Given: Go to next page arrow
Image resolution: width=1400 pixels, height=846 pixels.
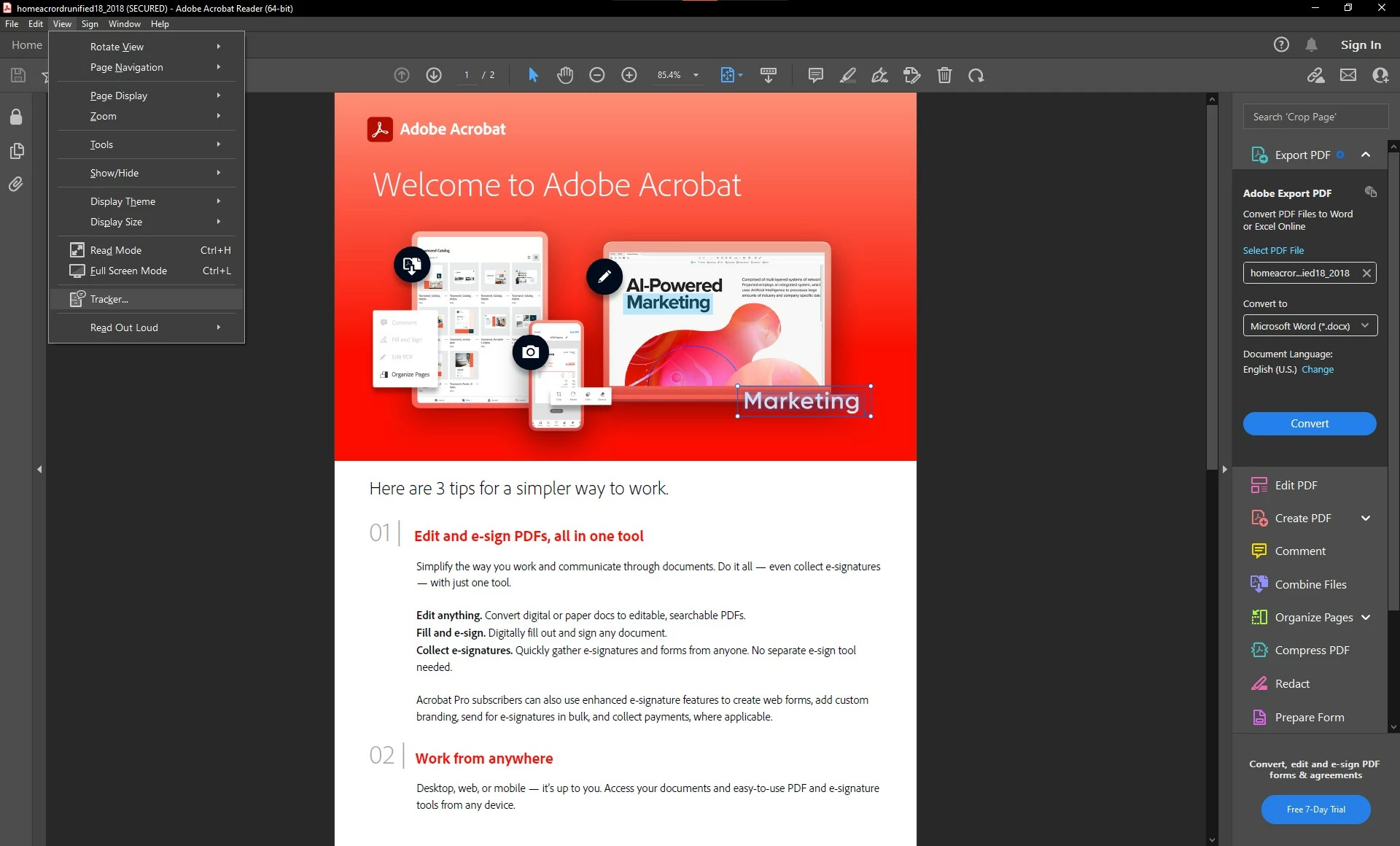Looking at the screenshot, I should [x=434, y=75].
